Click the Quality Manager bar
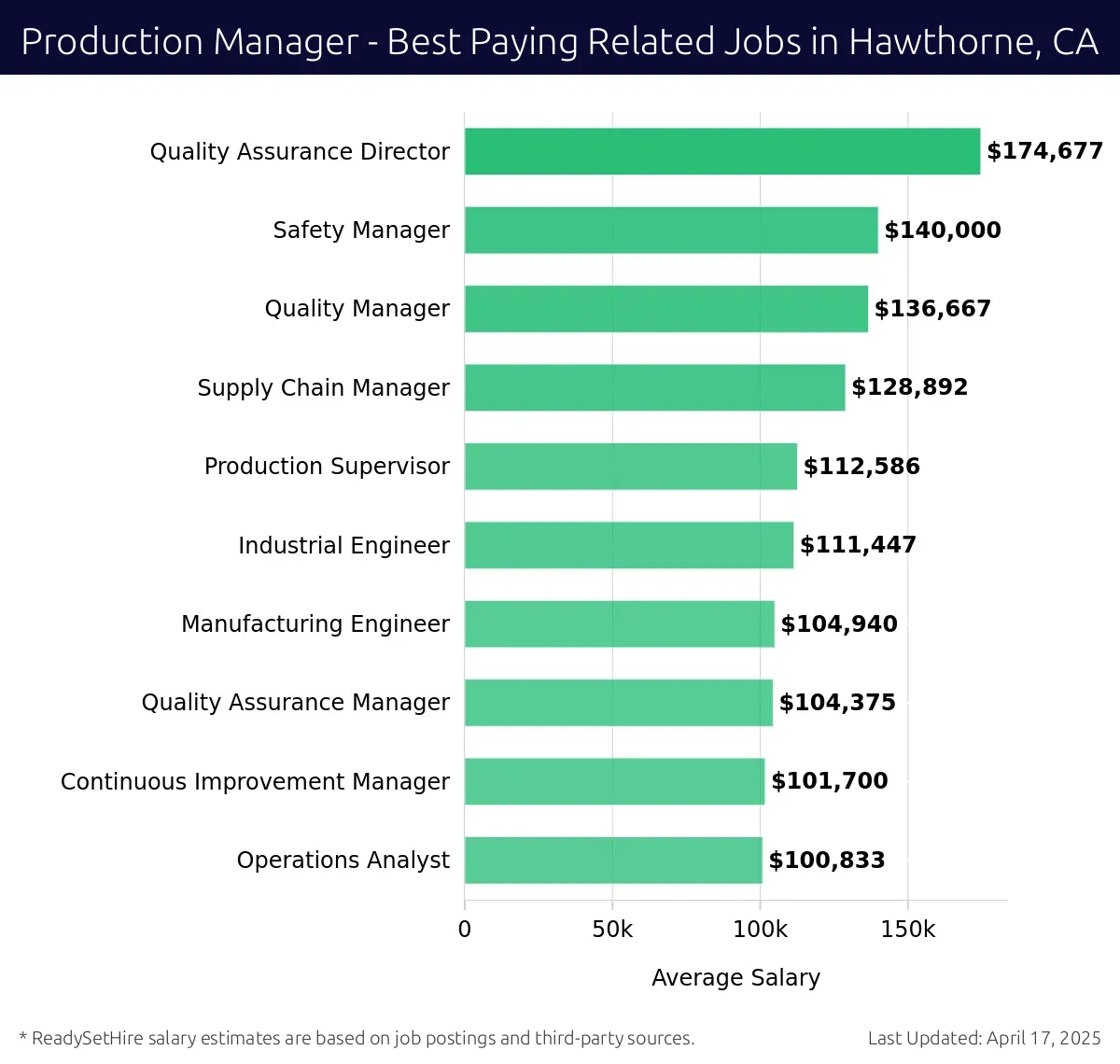 (666, 309)
